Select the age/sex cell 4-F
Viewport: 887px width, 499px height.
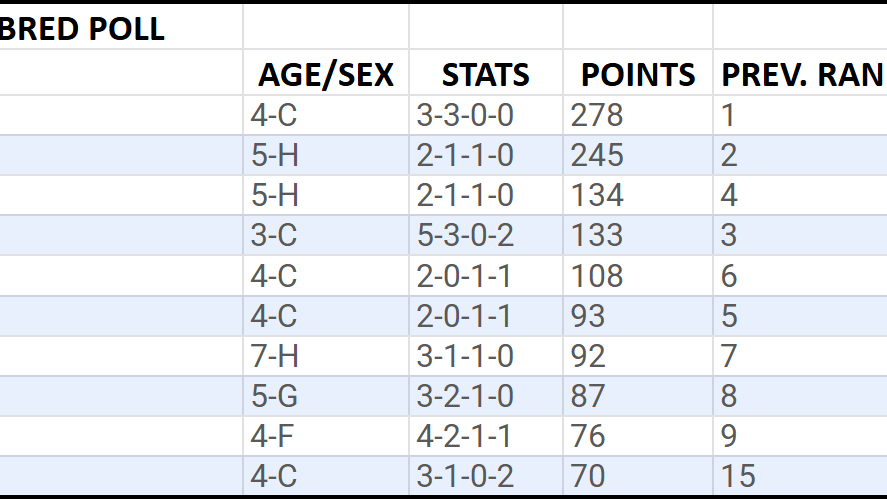click(x=326, y=437)
